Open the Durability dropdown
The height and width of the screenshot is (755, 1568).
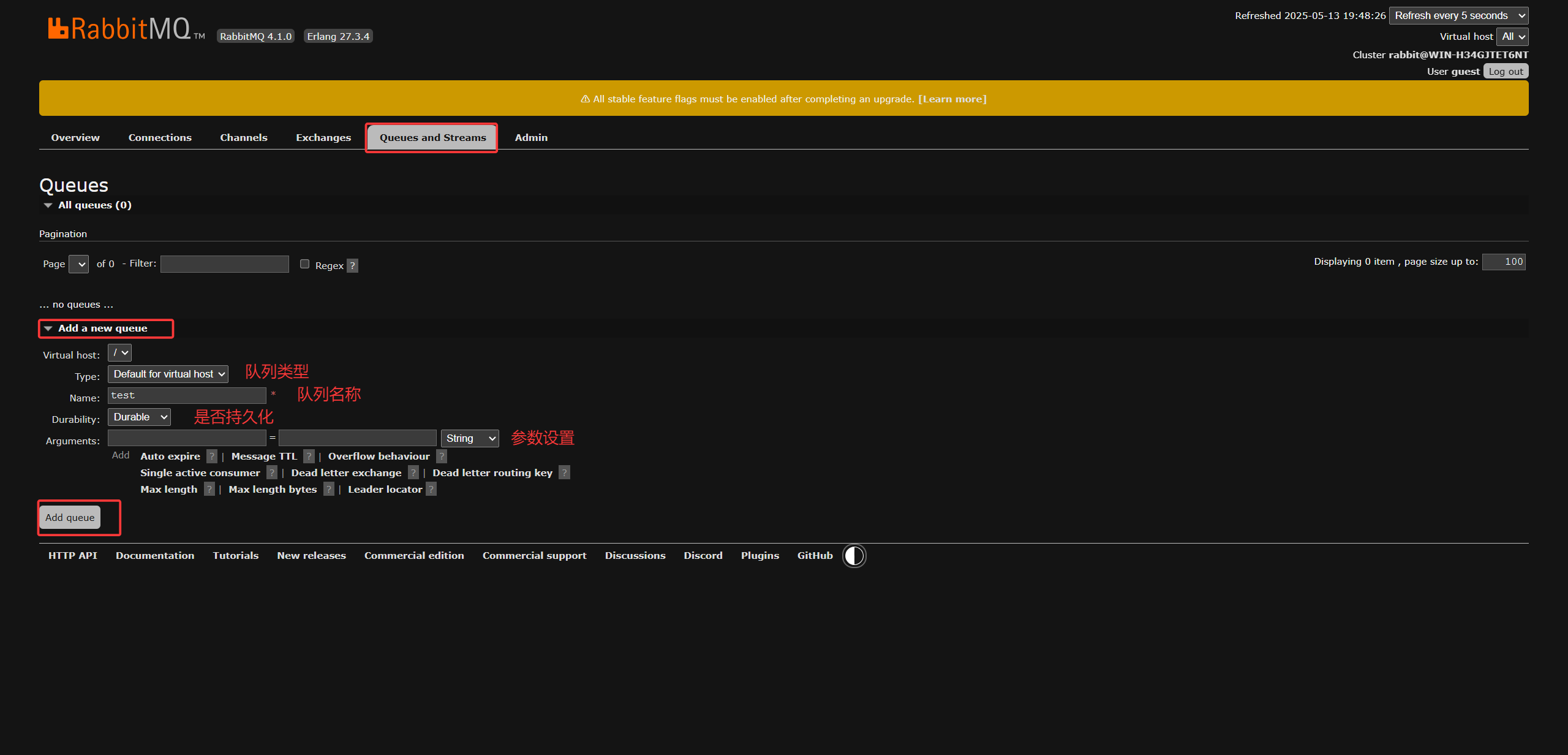139,417
